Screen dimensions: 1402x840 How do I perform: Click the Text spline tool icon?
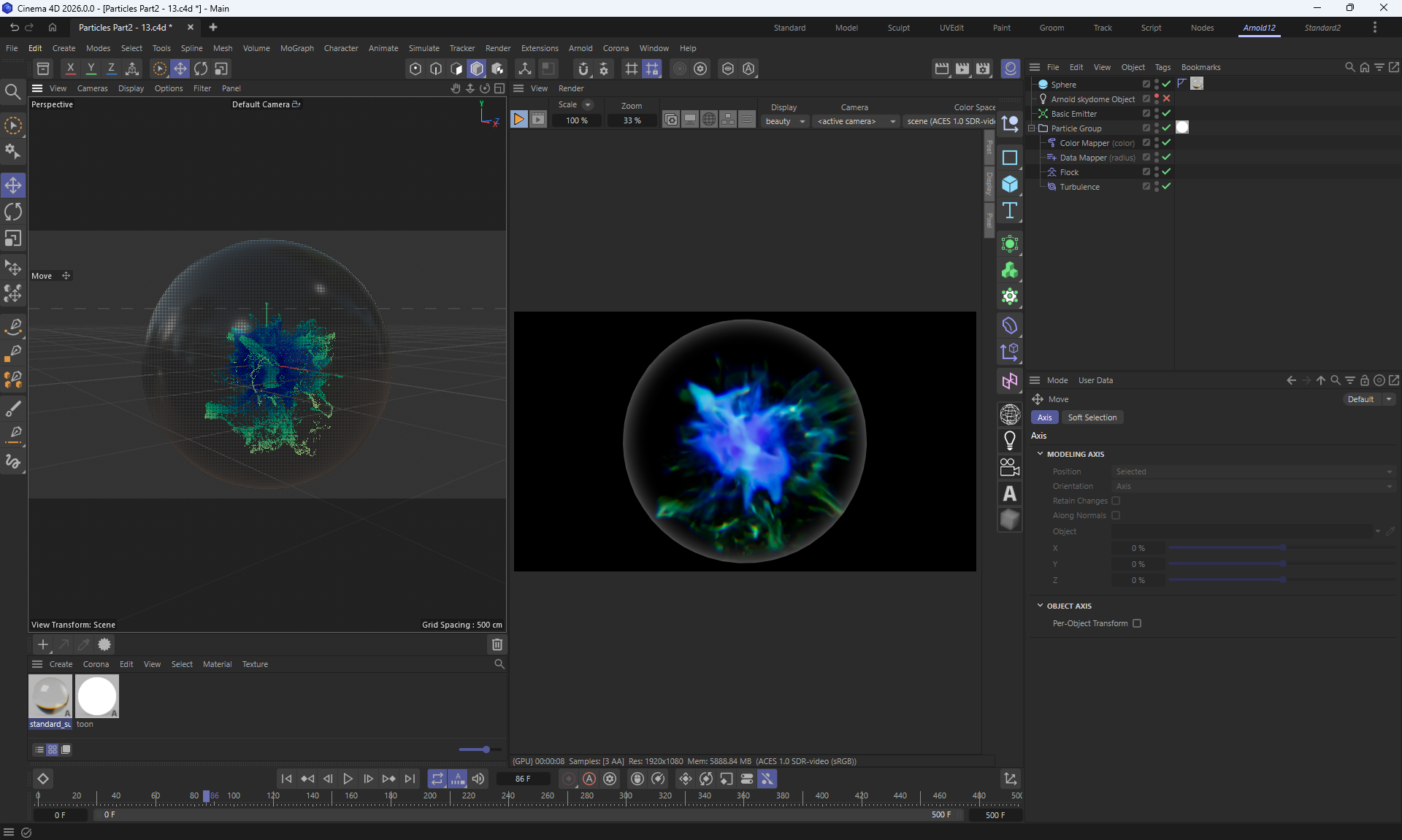click(x=1010, y=211)
